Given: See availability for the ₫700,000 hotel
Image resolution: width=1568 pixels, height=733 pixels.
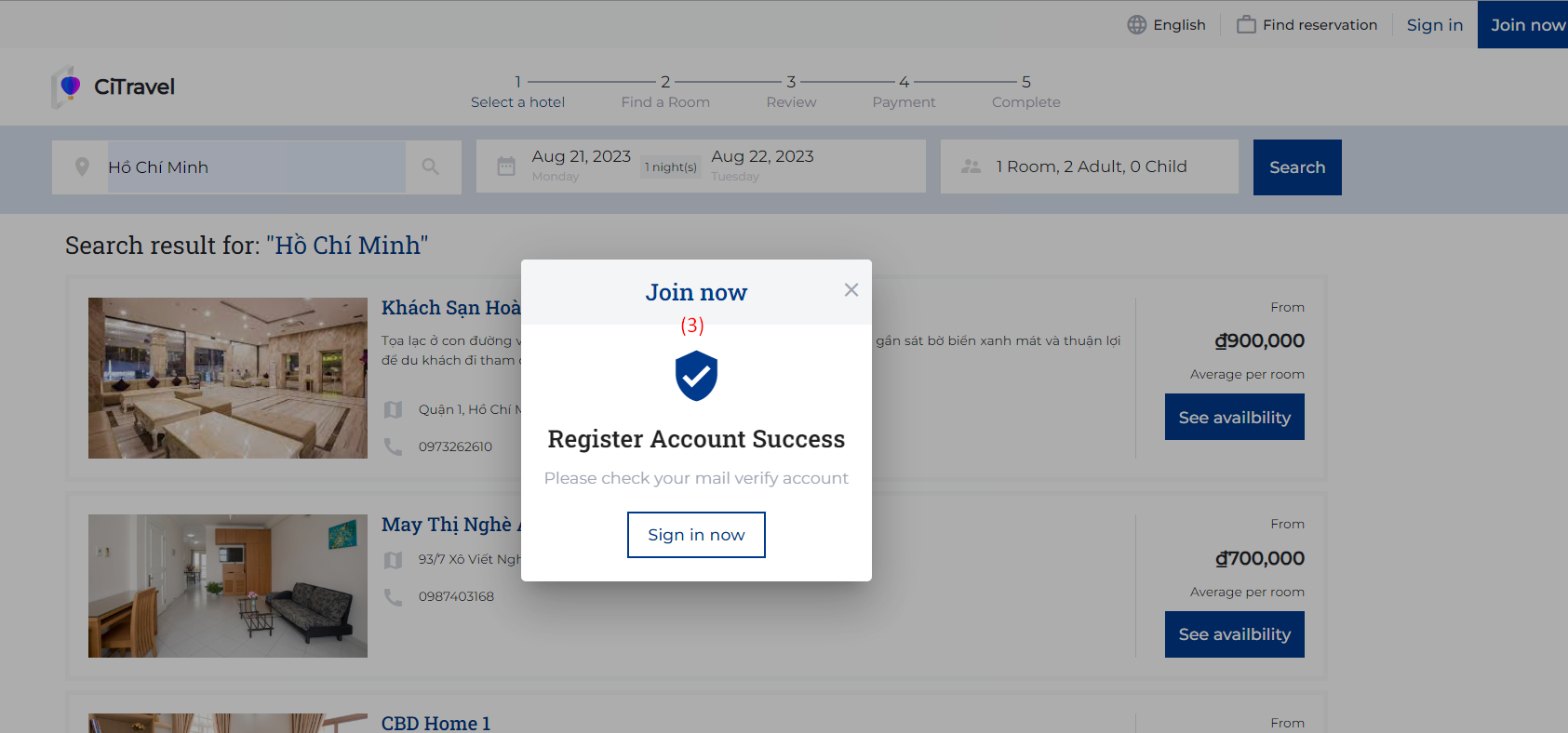Looking at the screenshot, I should [1235, 634].
